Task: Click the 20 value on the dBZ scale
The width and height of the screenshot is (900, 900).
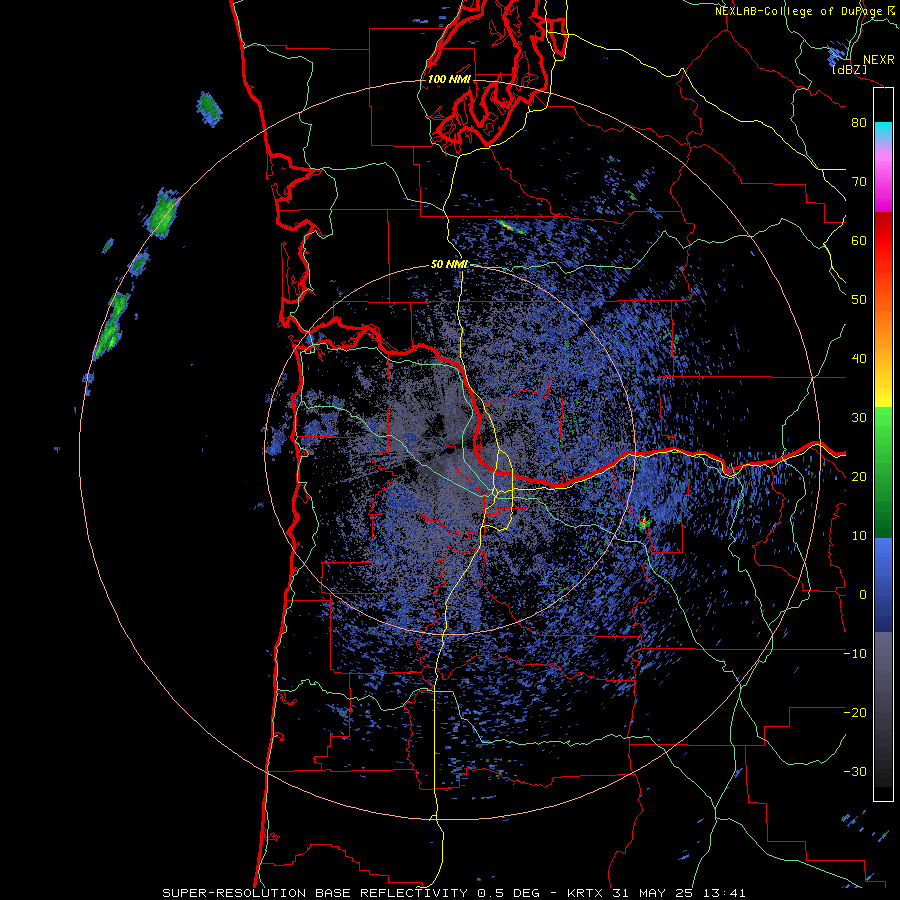Action: pos(859,476)
